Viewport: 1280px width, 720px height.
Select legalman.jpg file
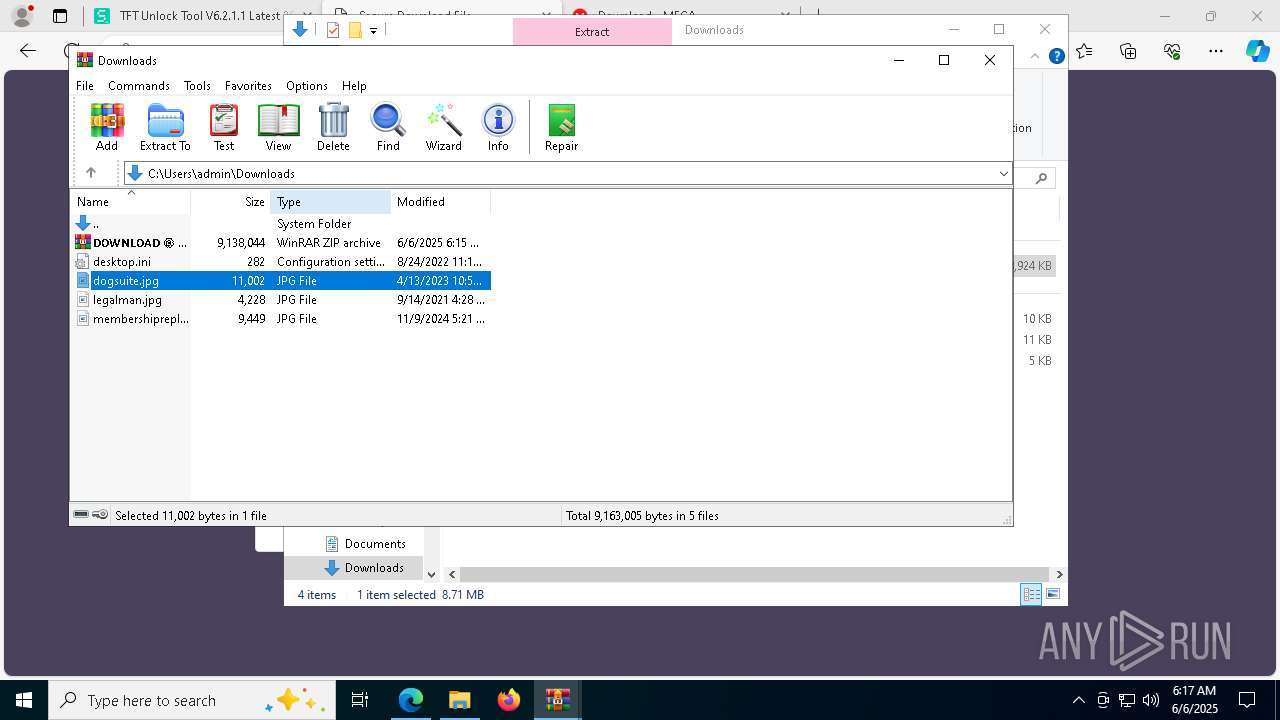point(281,300)
